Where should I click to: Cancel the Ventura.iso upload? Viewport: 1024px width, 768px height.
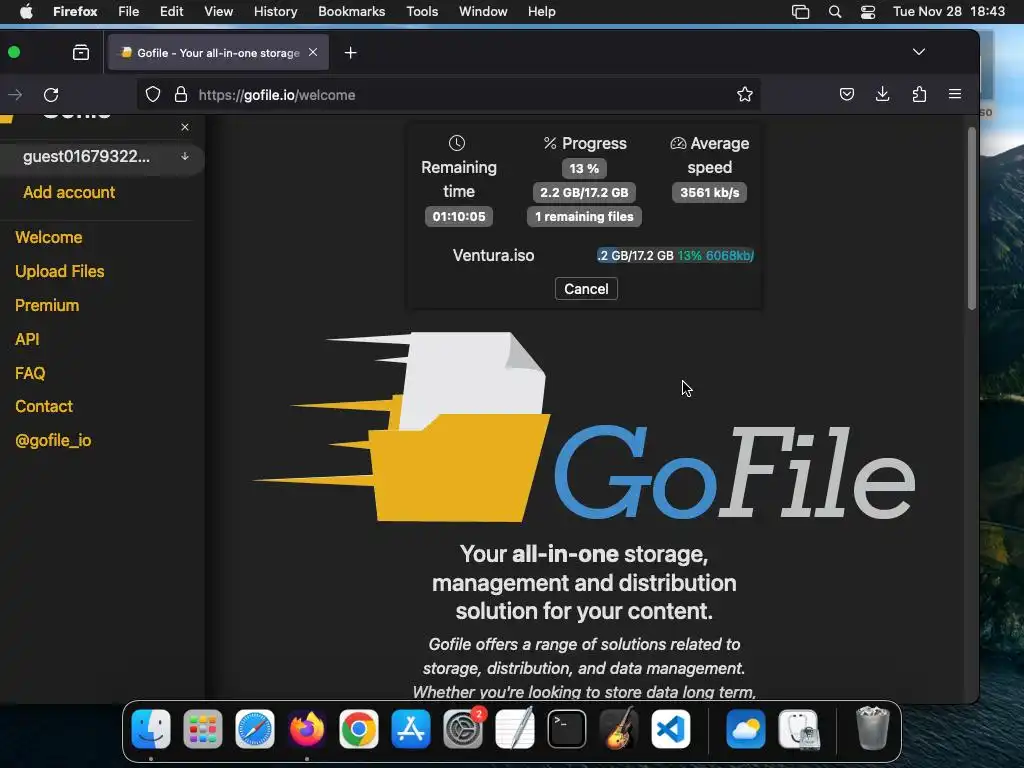tap(586, 289)
